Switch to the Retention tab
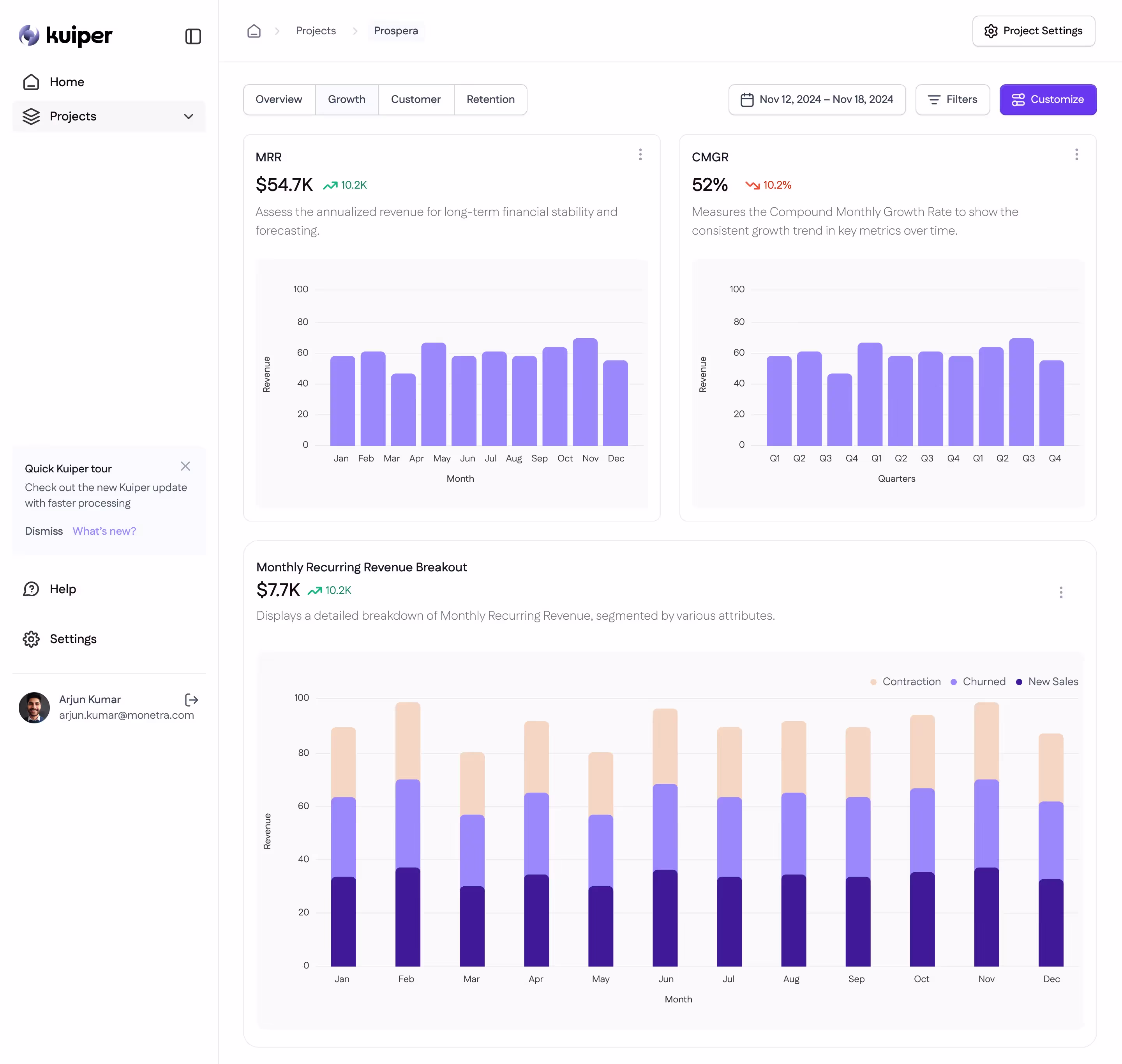The height and width of the screenshot is (1064, 1122). (490, 99)
